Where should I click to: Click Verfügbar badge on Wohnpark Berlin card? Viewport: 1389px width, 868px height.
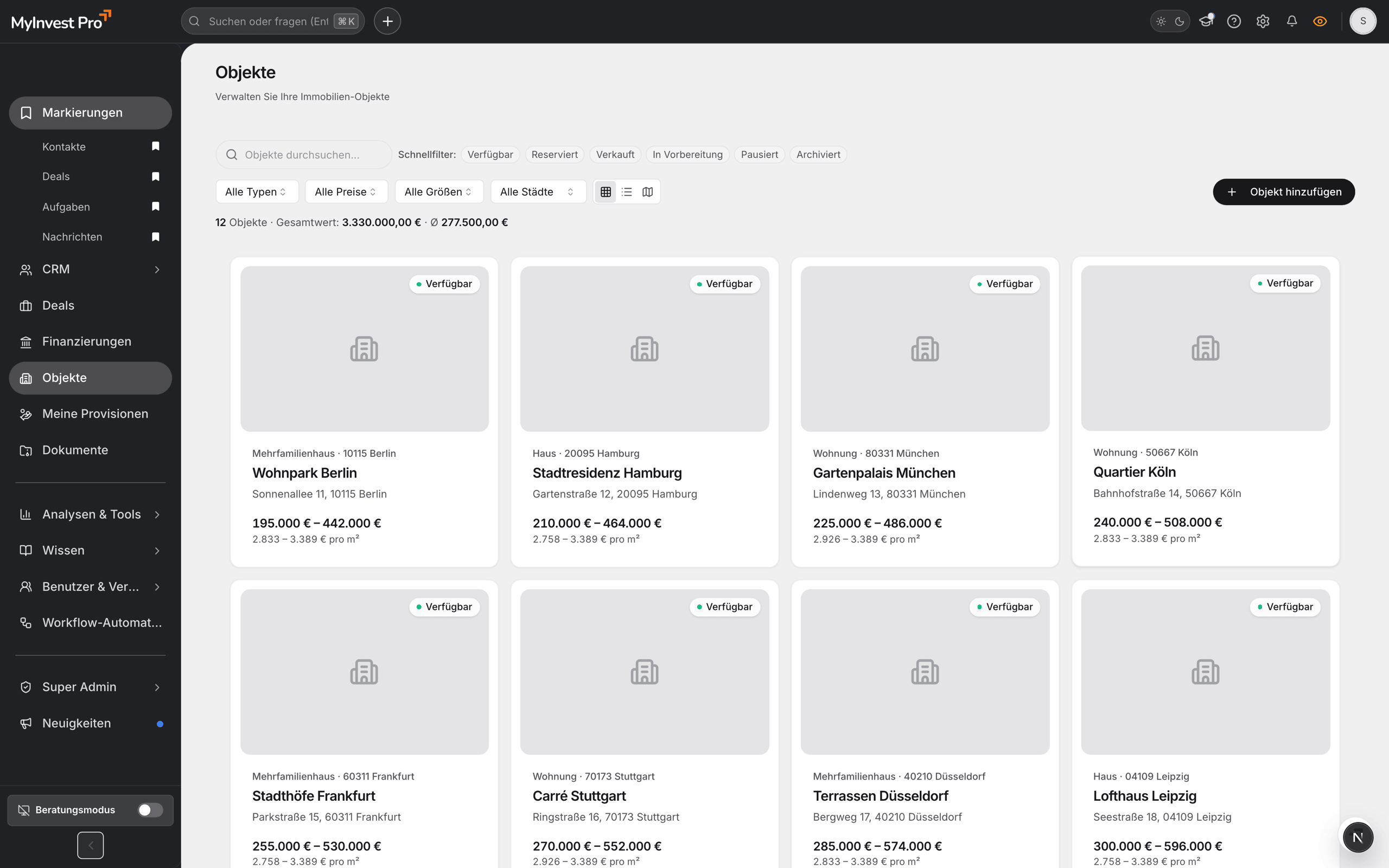444,284
